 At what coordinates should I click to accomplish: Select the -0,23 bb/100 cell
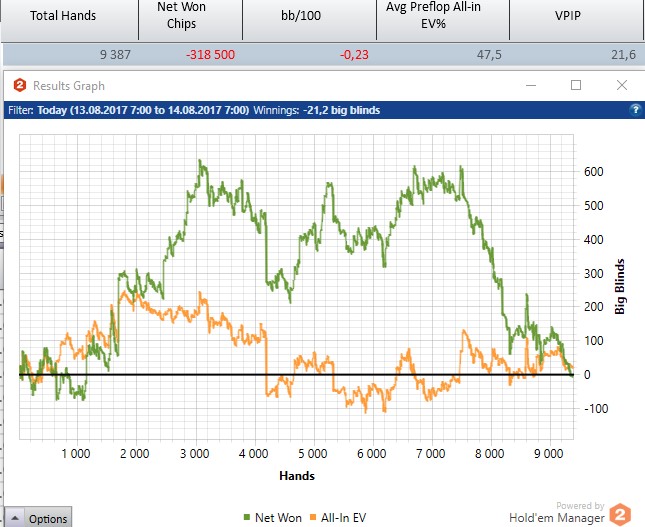[x=354, y=55]
